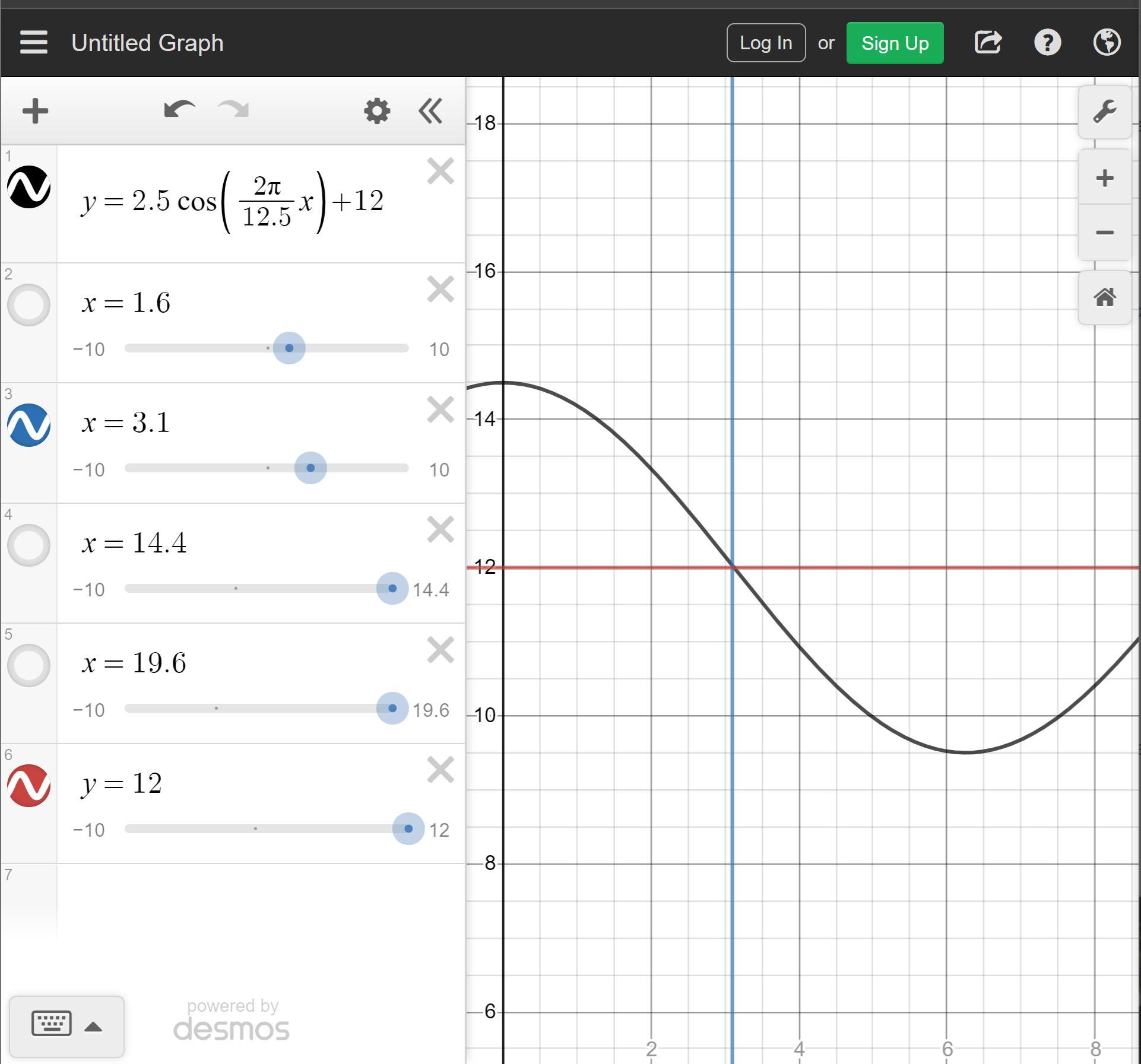Reset graph to default home view

[x=1104, y=297]
